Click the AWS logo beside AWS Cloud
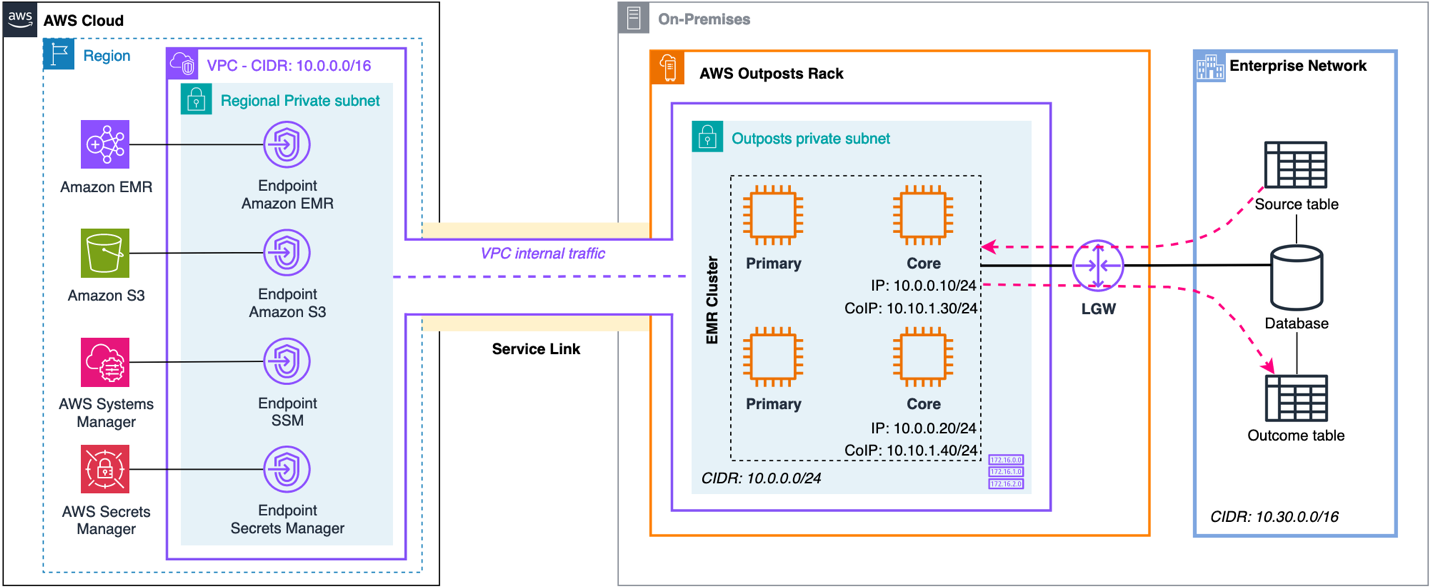Viewport: 1431px width, 587px height. pos(20,20)
